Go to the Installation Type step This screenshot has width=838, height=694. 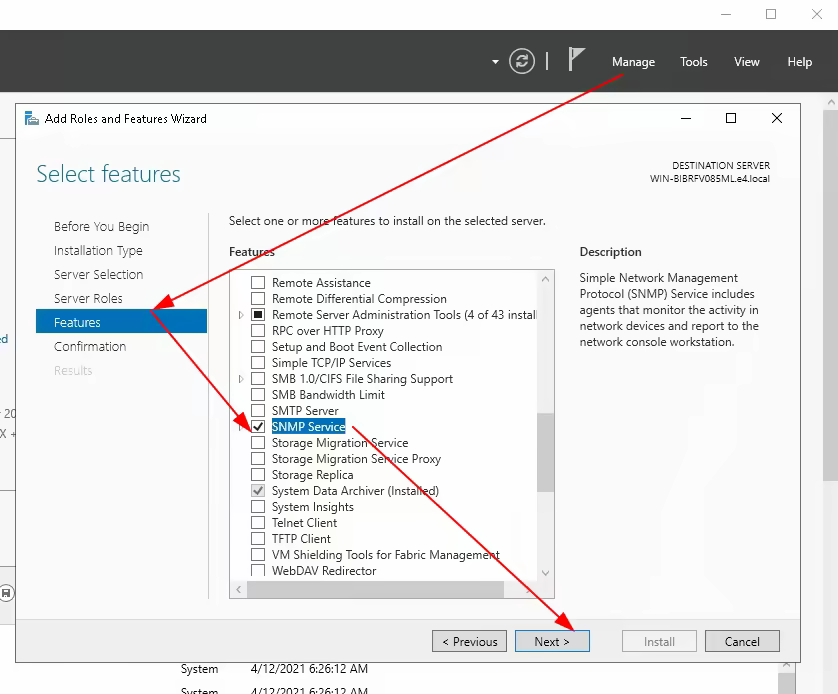click(x=98, y=251)
